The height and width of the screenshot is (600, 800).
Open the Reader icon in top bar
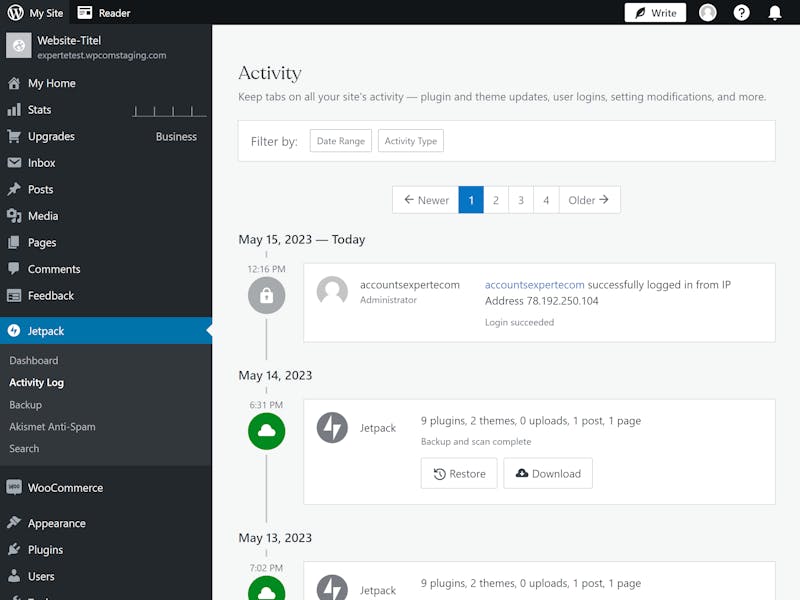[x=85, y=12]
